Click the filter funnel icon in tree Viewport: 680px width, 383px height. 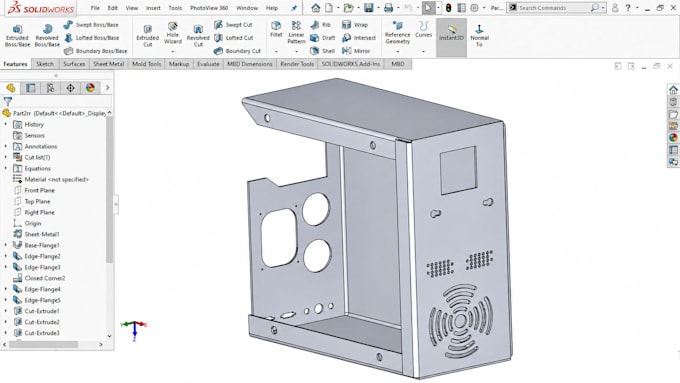(7, 101)
